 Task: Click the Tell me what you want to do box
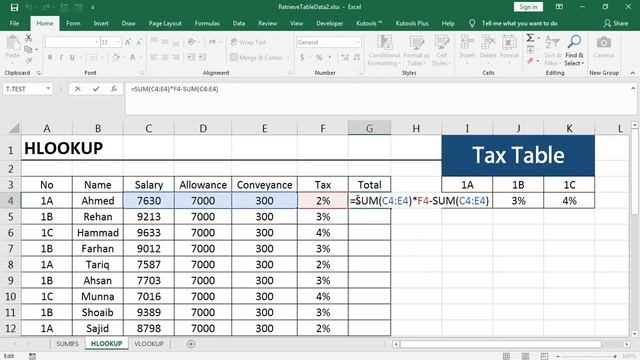519,23
